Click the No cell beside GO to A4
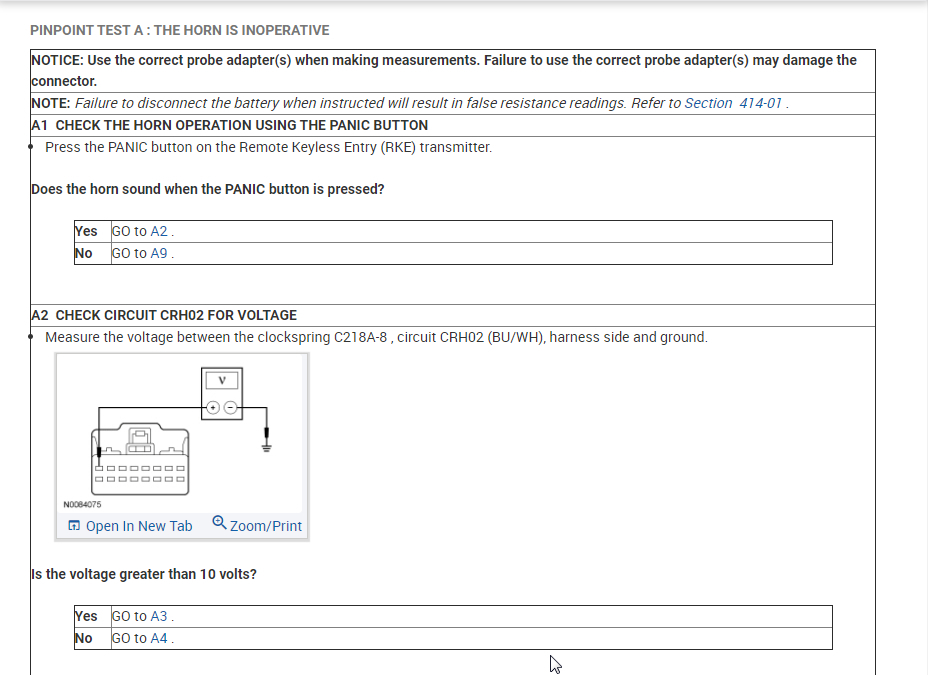The width and height of the screenshot is (928, 675). (92, 638)
